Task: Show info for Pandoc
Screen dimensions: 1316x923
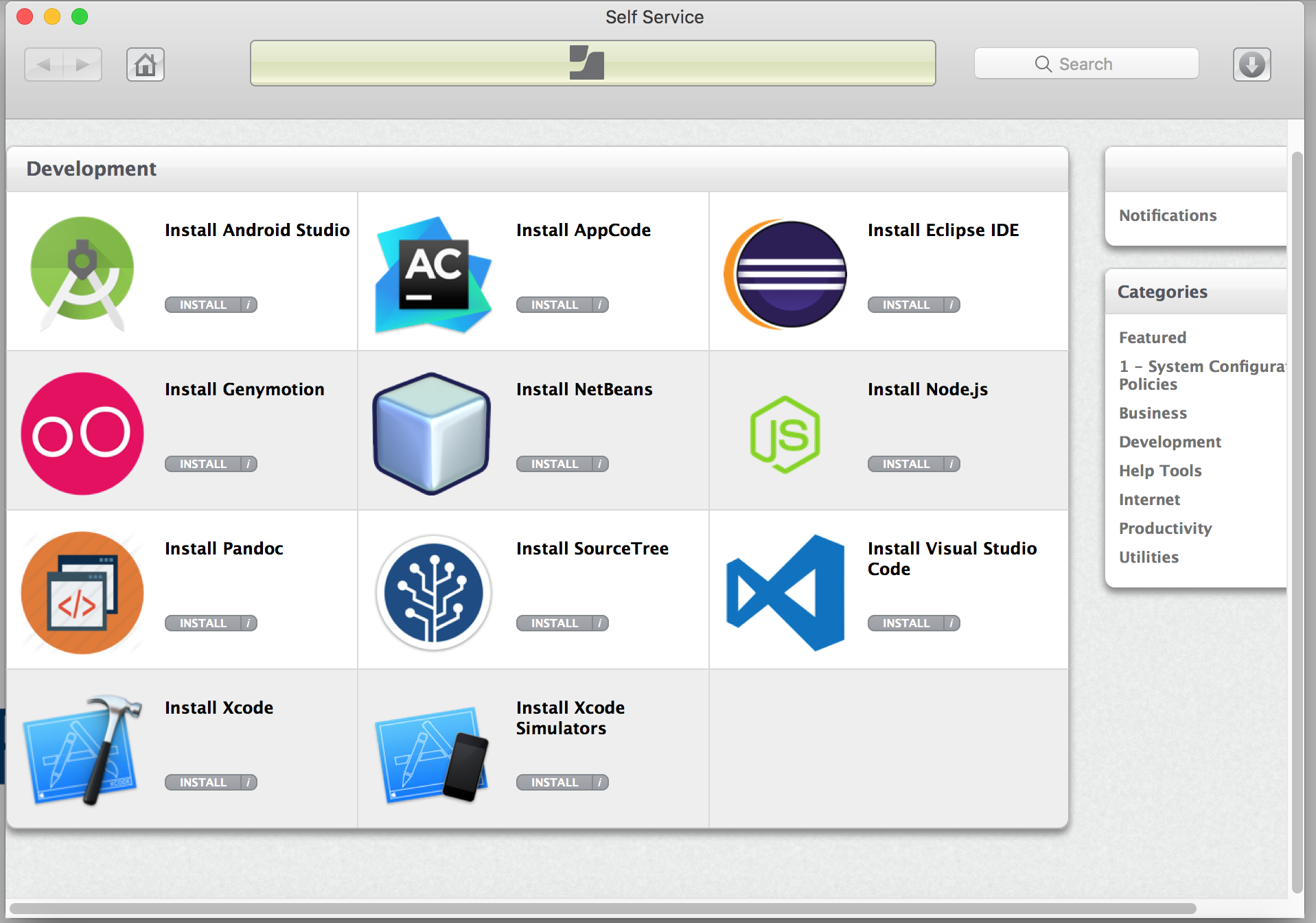Action: point(249,623)
